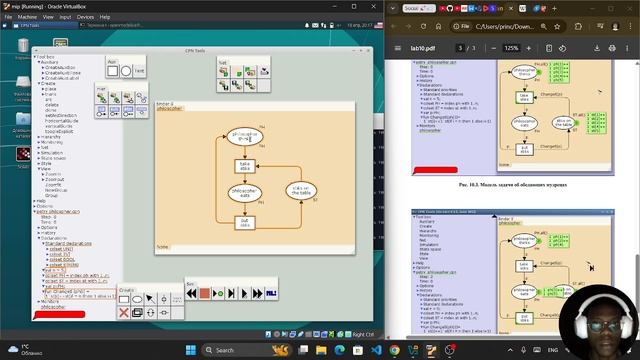
Task: Click the ML evaluate tool in the Sim palette
Action: coord(271,293)
